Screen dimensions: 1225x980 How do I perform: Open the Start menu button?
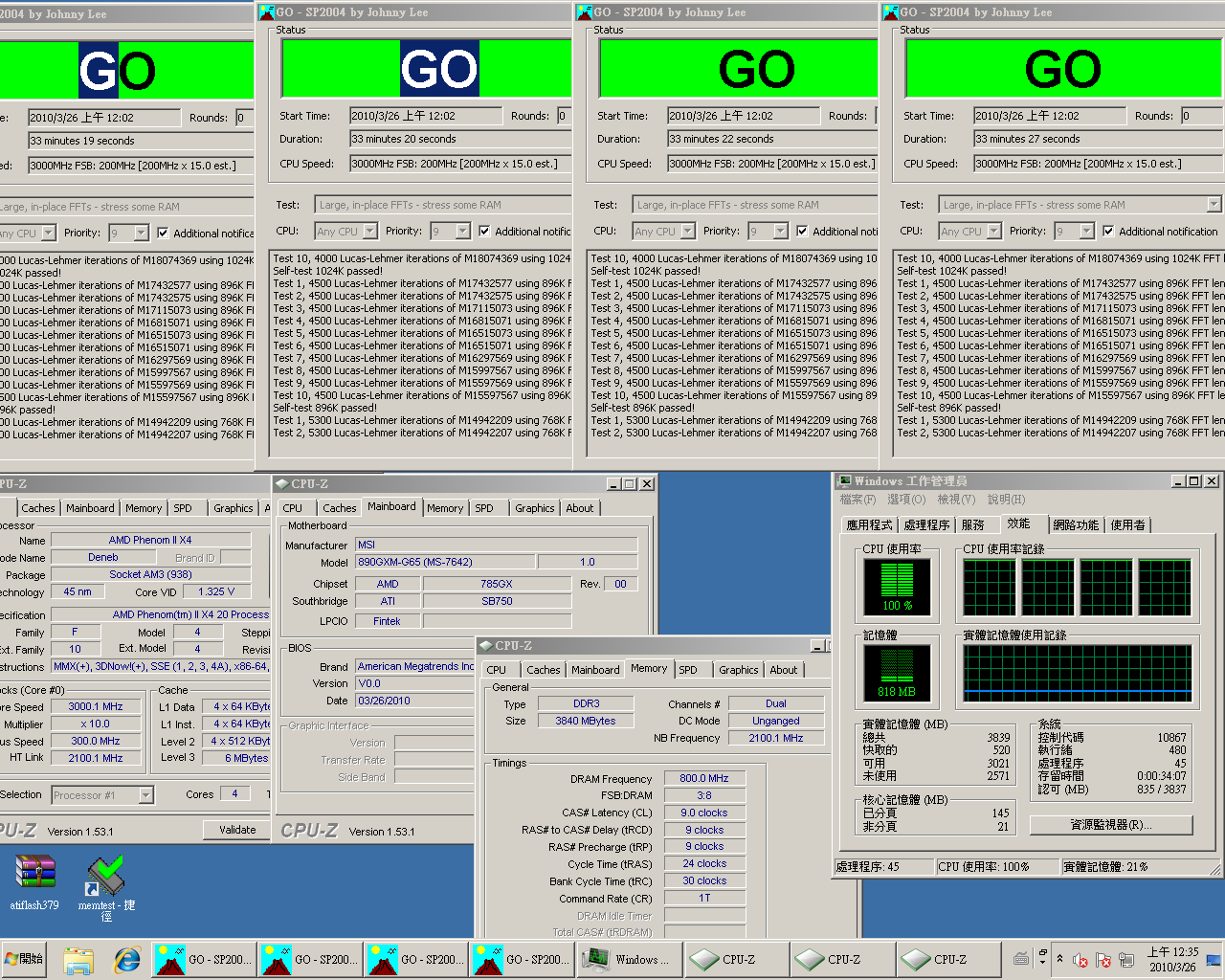click(x=25, y=959)
